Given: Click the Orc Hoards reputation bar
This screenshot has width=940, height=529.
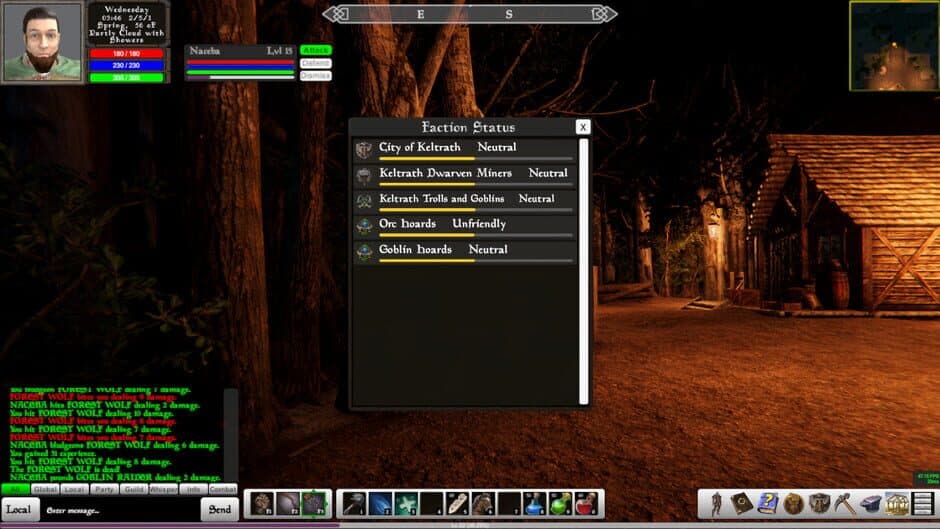Looking at the screenshot, I should click(x=475, y=236).
